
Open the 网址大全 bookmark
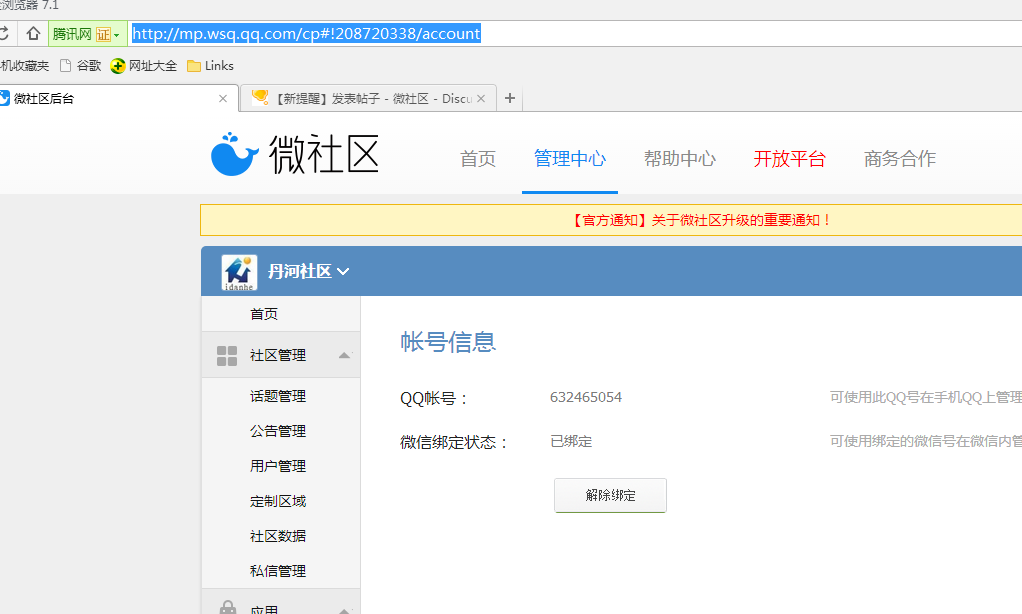[x=144, y=66]
